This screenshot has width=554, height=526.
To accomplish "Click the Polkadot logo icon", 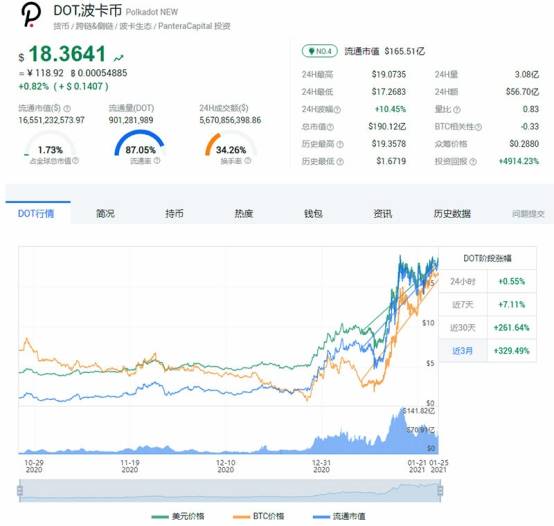I will [x=31, y=15].
